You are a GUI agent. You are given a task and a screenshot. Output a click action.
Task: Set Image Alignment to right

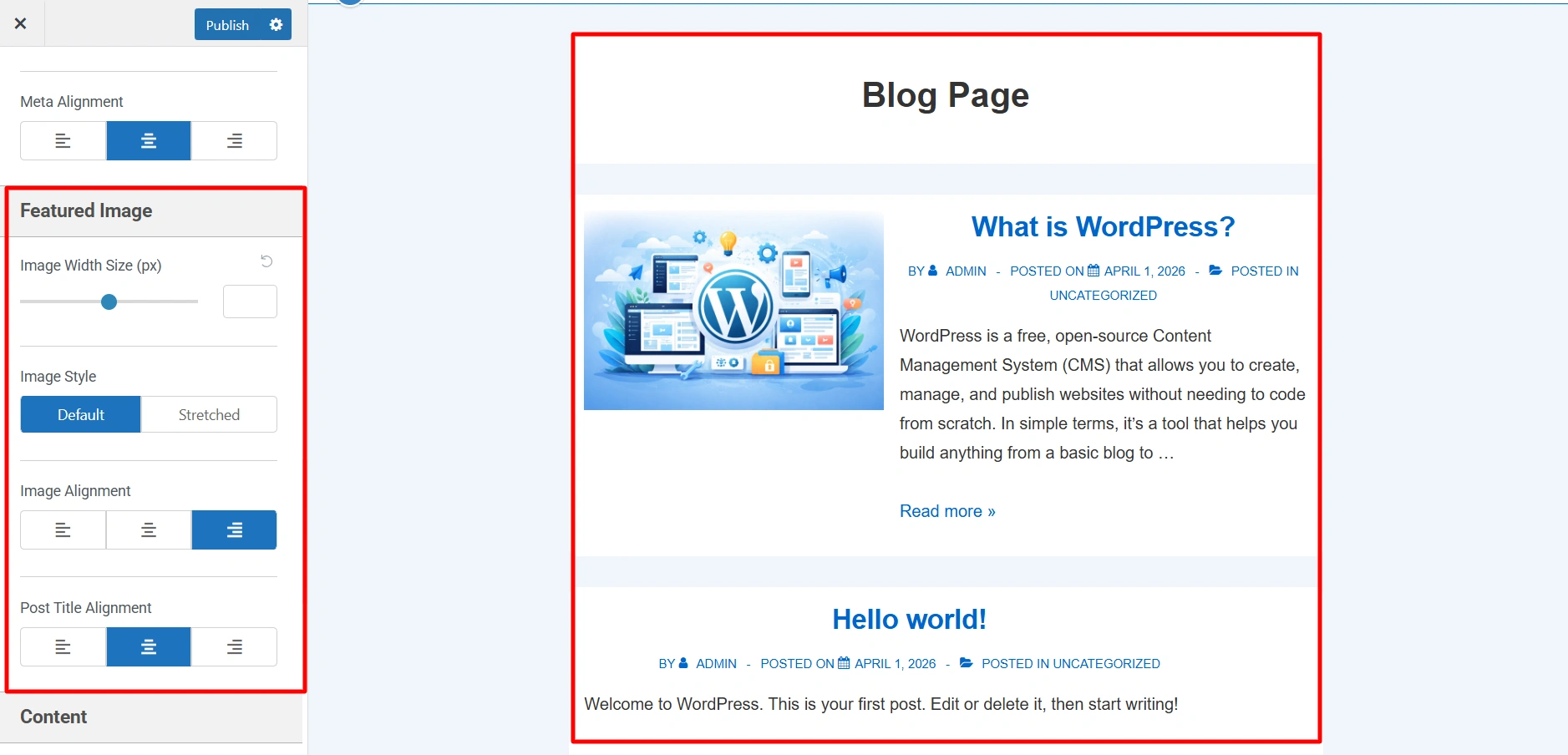[235, 530]
